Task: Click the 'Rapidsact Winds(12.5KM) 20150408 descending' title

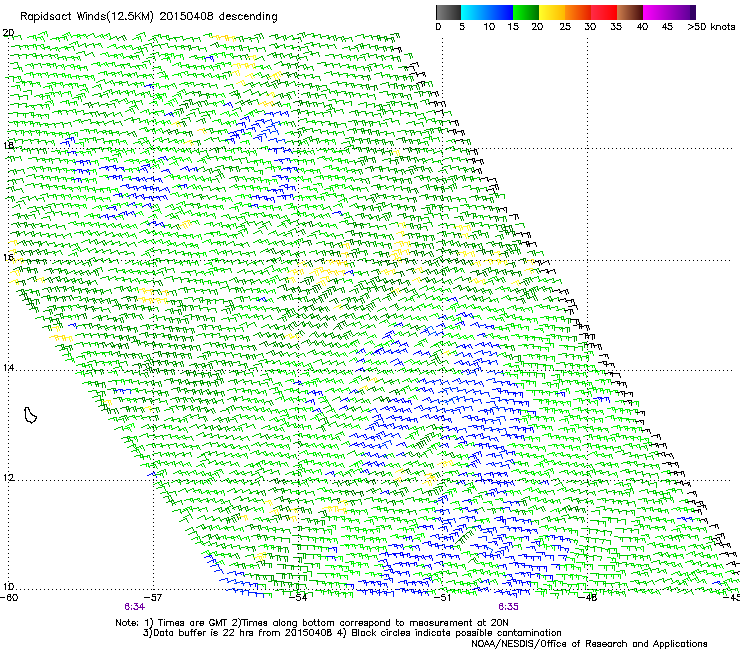Action: (x=149, y=17)
